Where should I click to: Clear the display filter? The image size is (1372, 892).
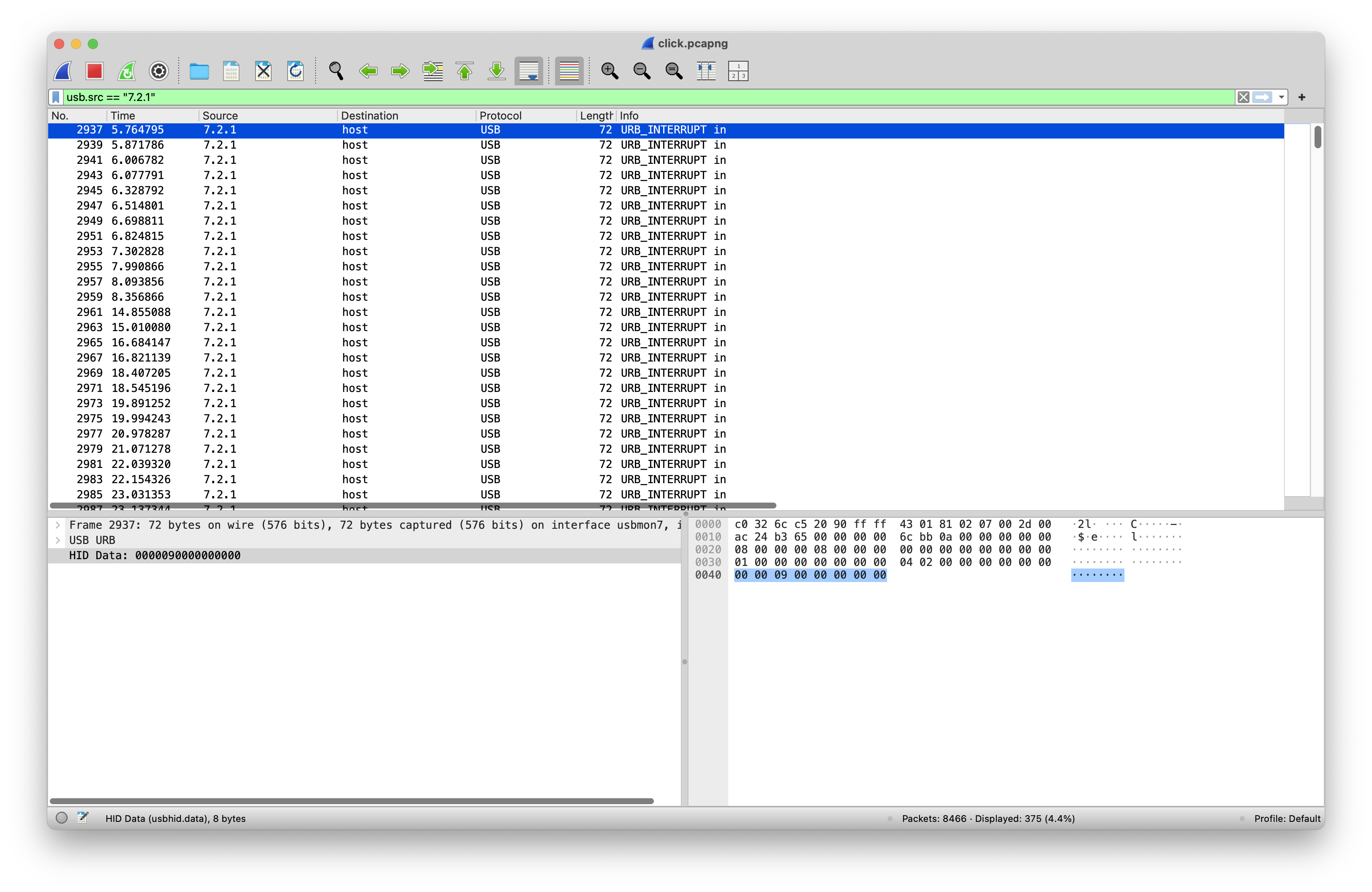pyautogui.click(x=1244, y=97)
